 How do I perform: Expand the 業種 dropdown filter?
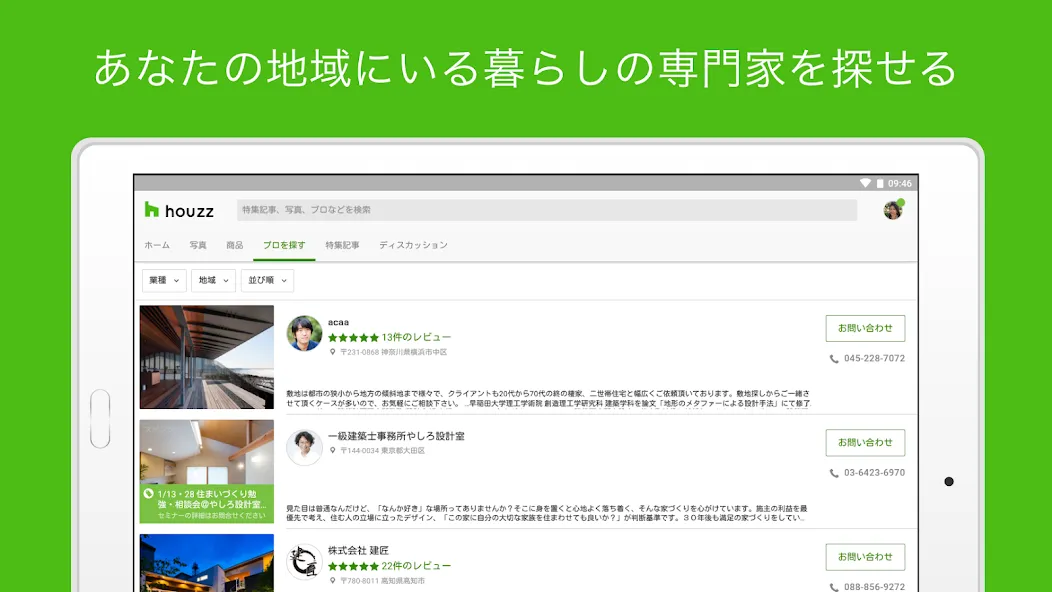[164, 281]
